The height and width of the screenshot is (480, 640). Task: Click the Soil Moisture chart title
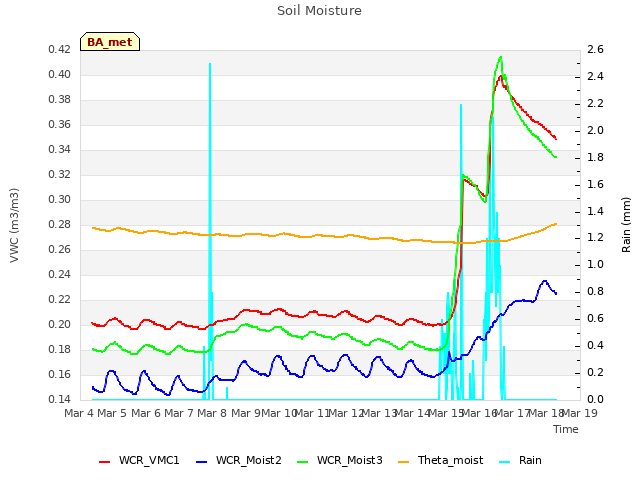tap(319, 11)
